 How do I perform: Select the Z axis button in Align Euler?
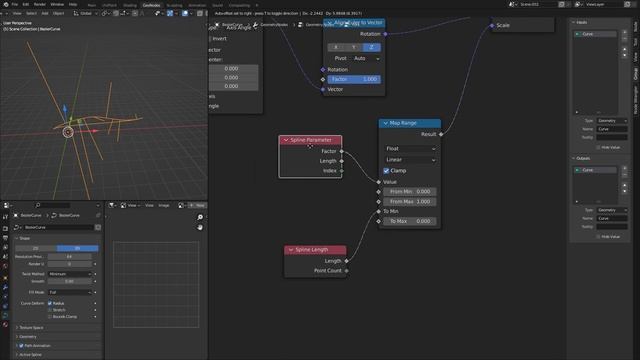(x=371, y=47)
